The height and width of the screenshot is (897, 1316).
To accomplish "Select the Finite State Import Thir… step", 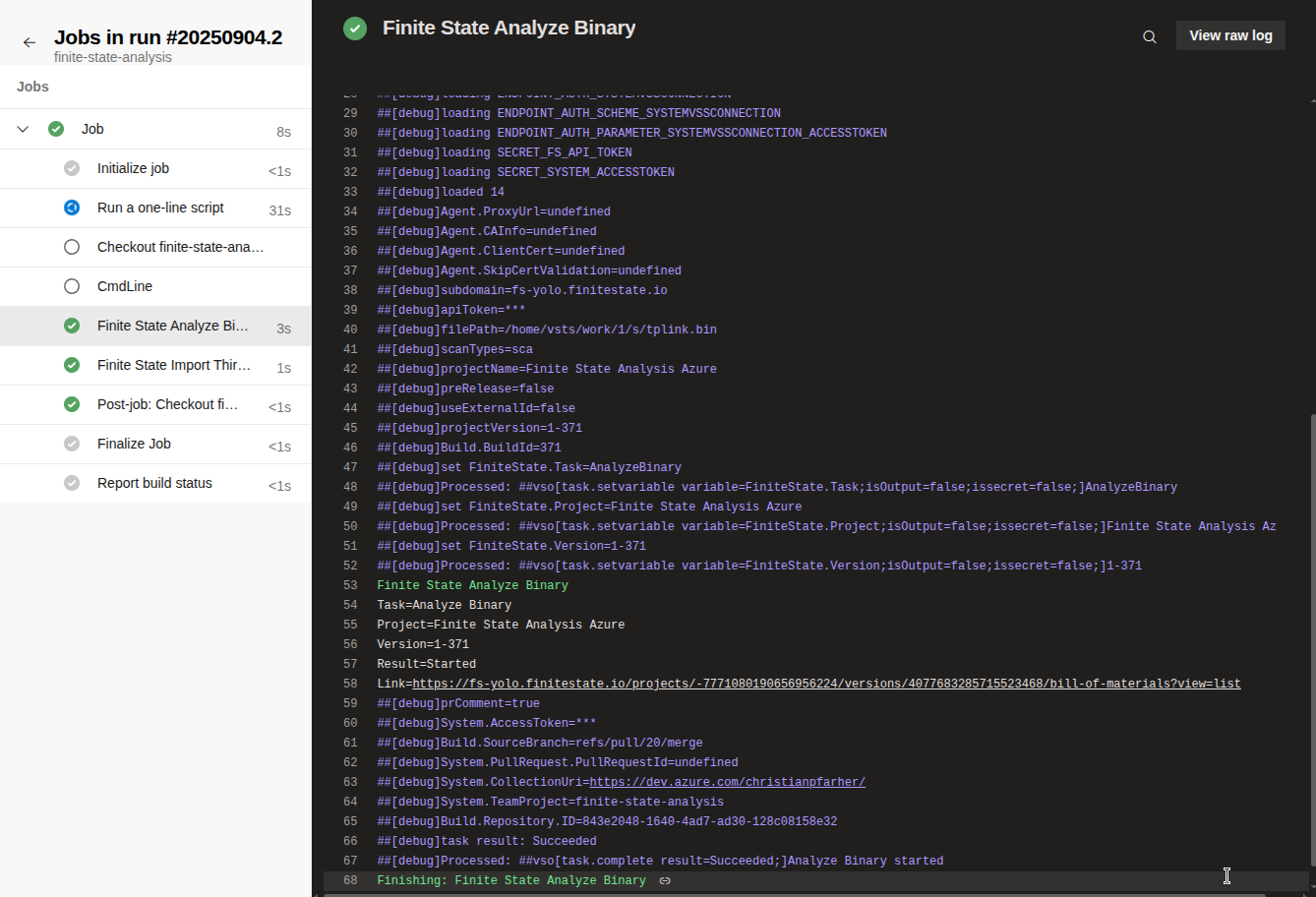I will tap(155, 365).
